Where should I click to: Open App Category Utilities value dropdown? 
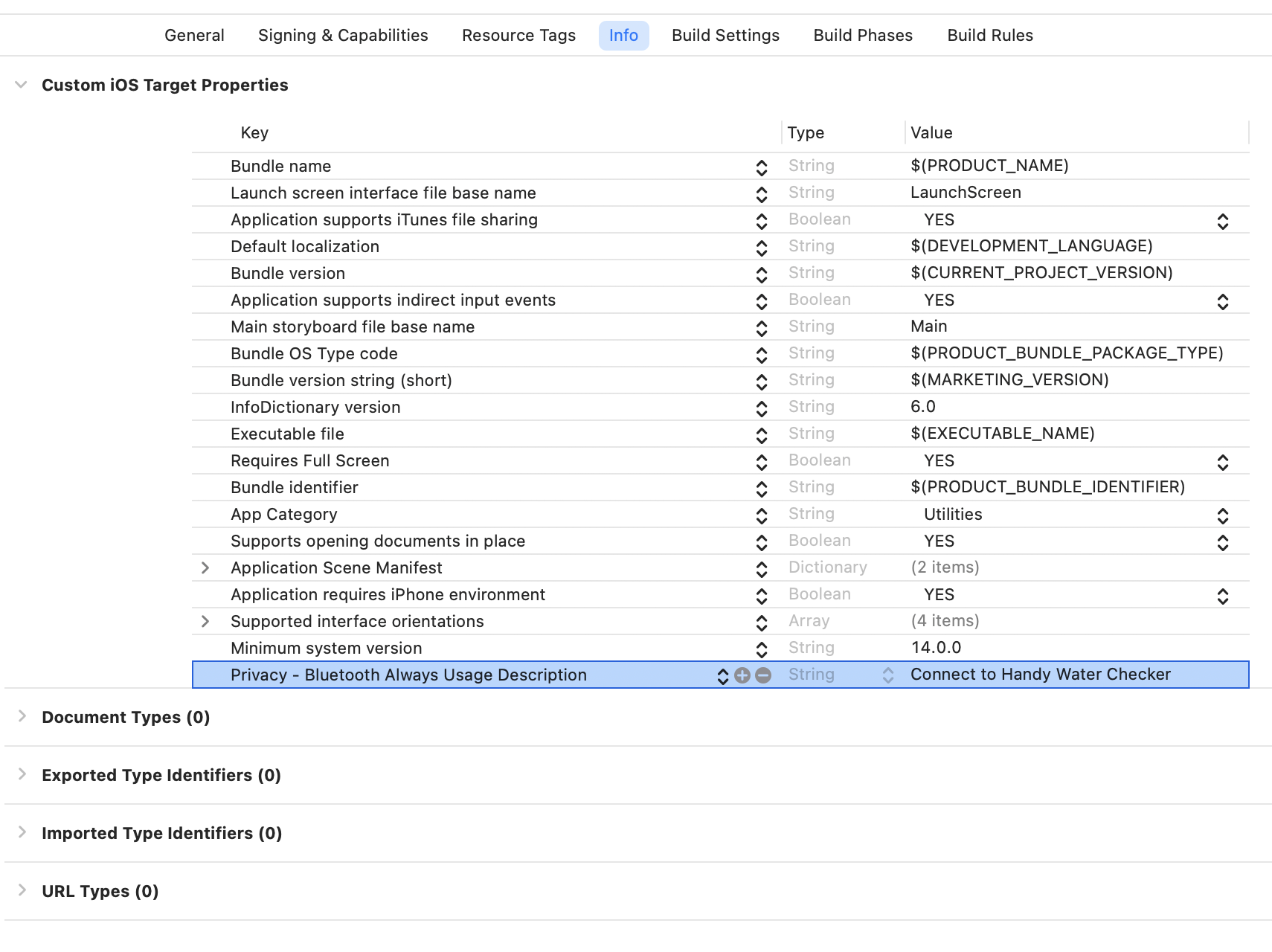1222,515
